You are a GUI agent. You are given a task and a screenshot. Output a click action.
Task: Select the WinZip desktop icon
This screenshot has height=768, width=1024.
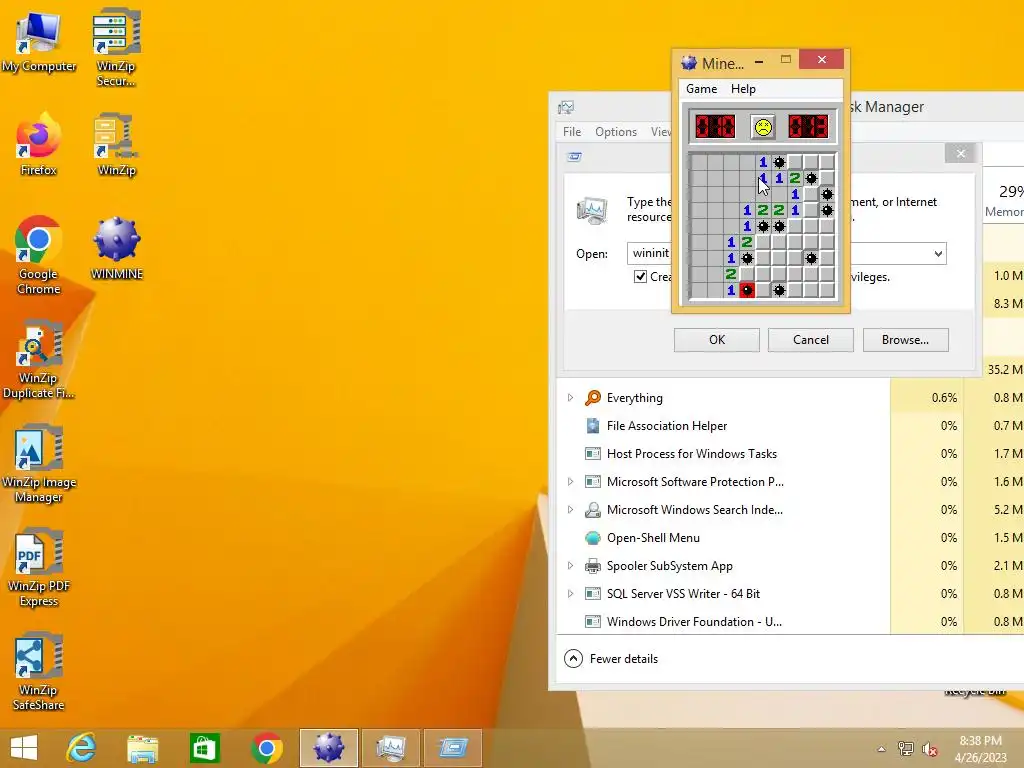point(116,144)
